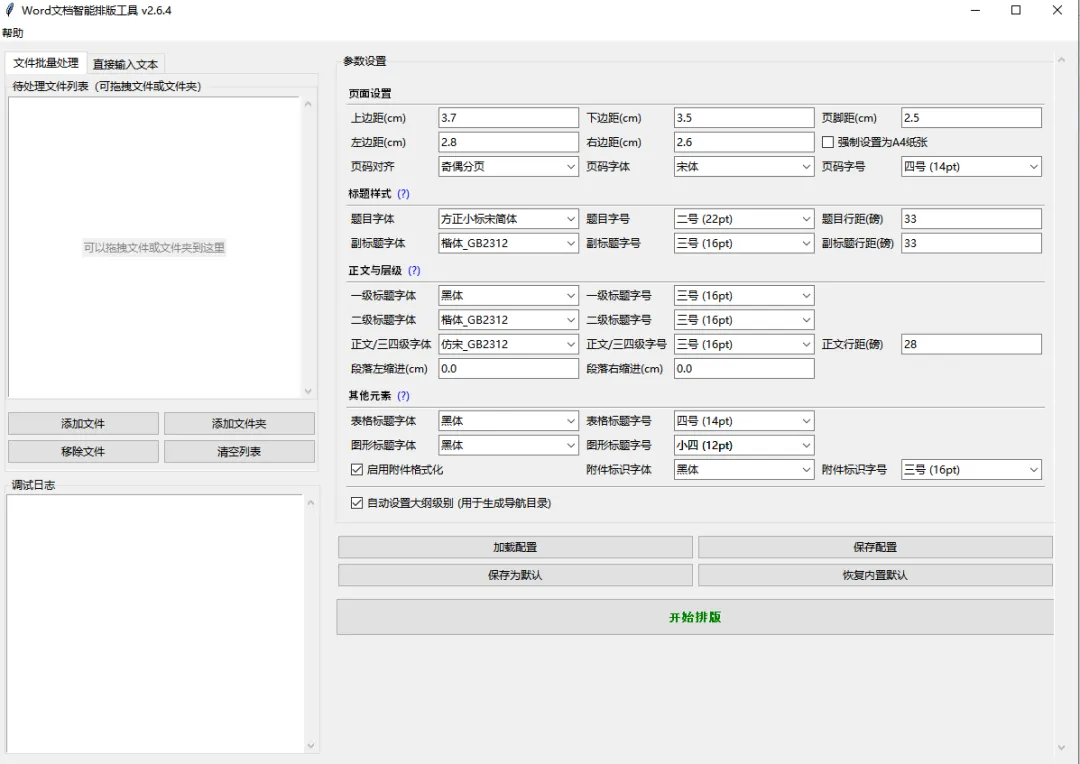Click the file list scrollbar down arrow

point(308,391)
